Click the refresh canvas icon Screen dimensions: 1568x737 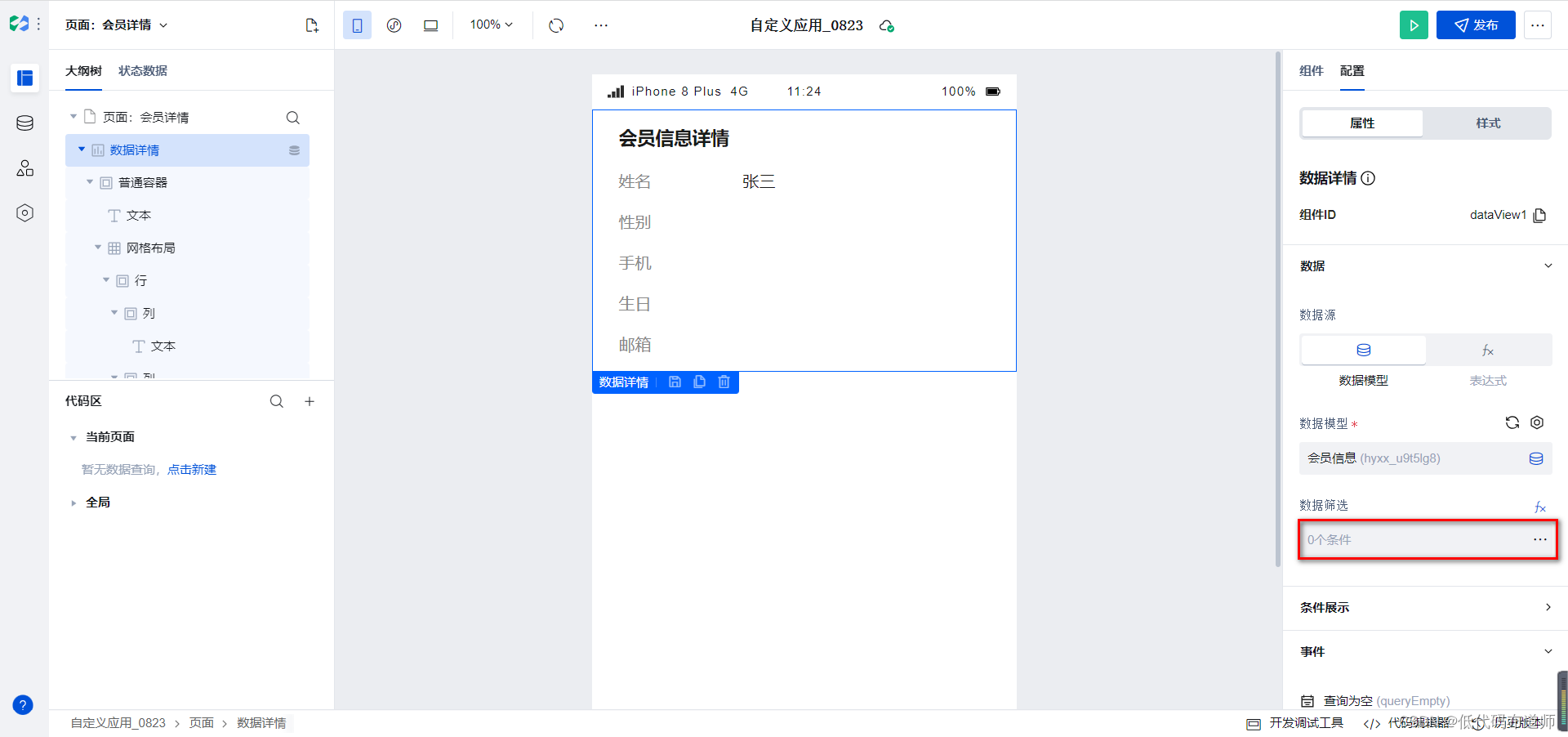click(556, 25)
